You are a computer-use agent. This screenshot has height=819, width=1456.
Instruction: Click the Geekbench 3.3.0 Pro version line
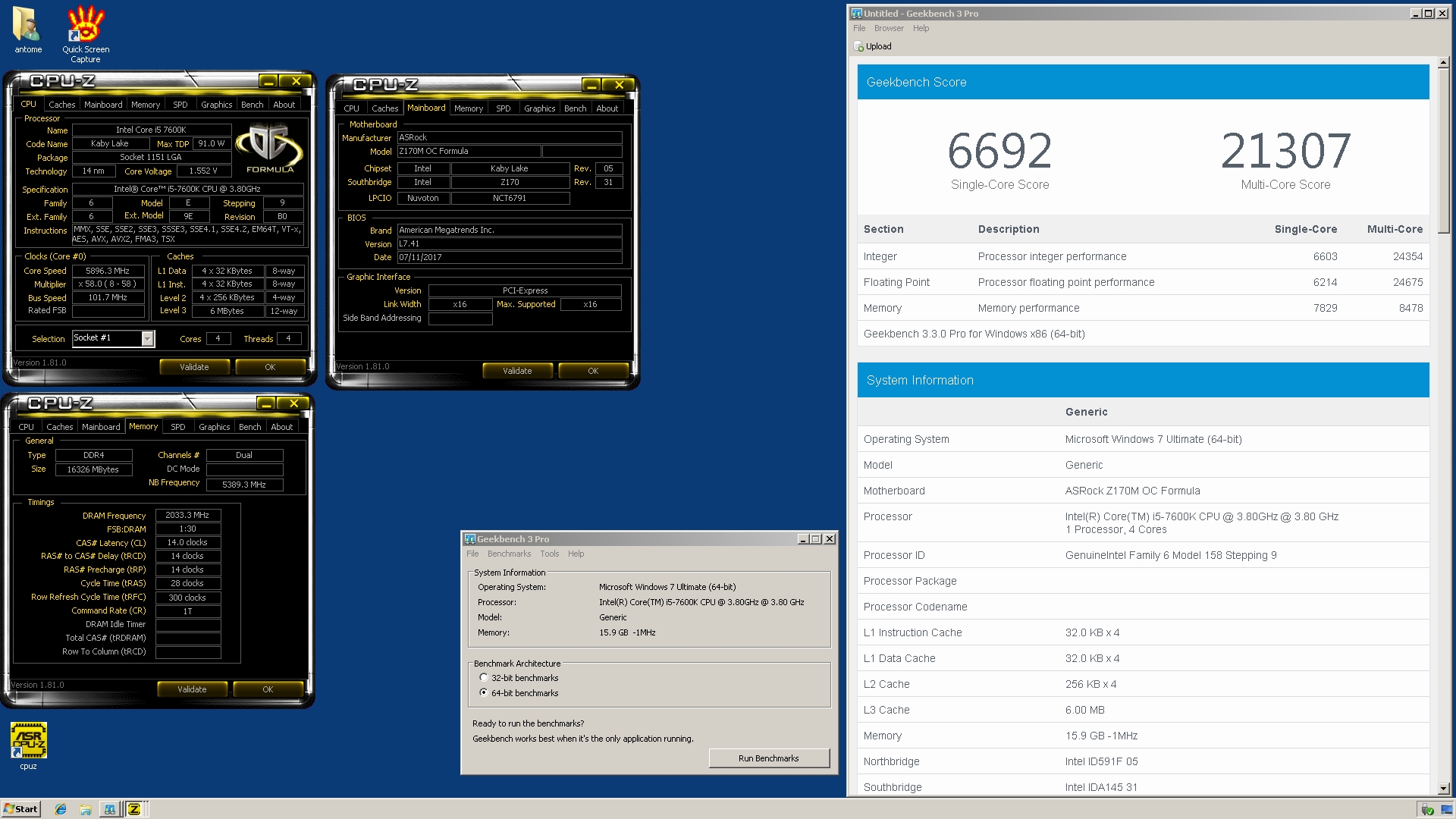pos(974,334)
